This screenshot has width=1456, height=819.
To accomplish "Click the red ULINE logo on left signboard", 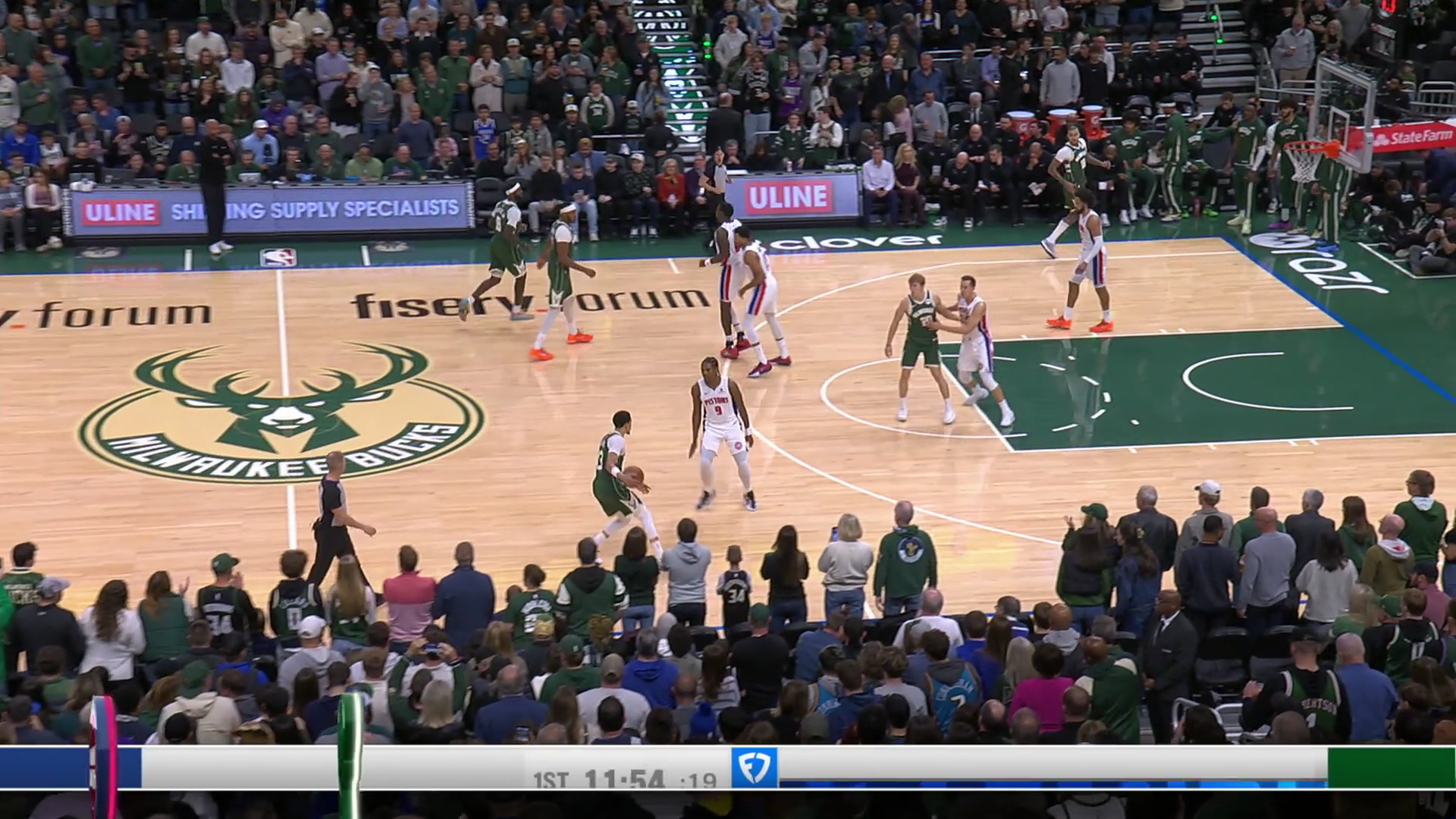I will click(121, 212).
